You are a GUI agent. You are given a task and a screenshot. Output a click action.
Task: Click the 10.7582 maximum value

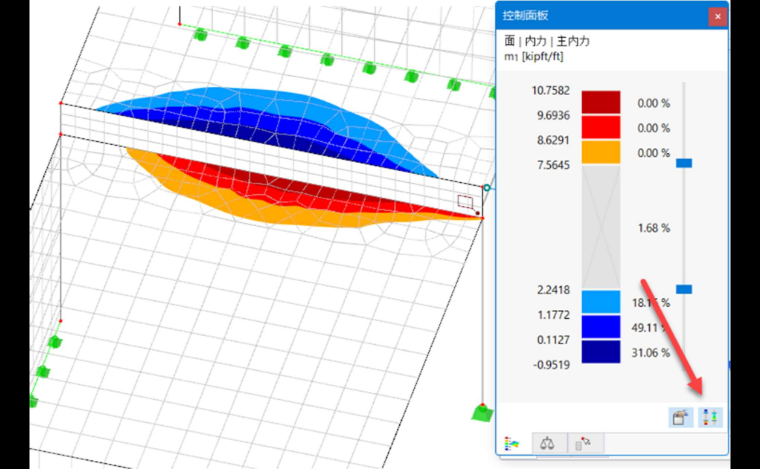pos(551,91)
